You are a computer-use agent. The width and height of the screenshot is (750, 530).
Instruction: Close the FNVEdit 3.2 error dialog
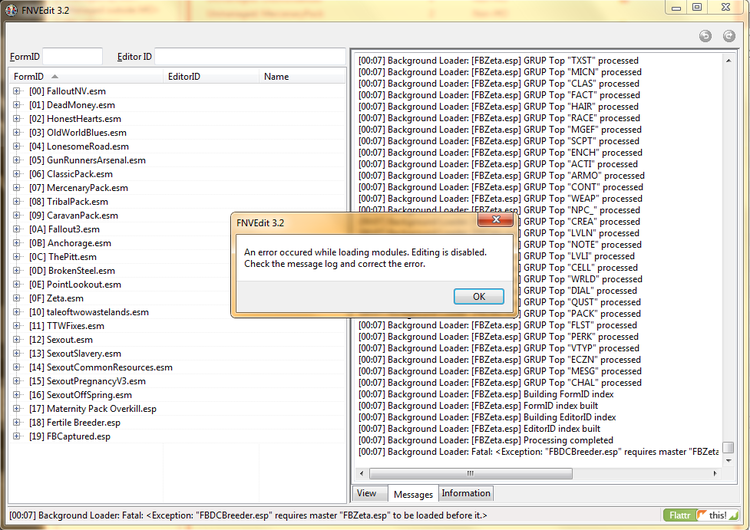[x=496, y=220]
